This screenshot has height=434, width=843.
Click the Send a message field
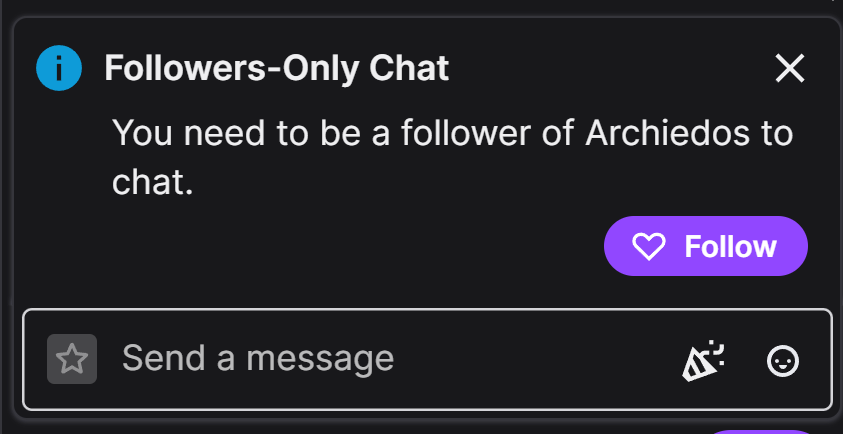pos(380,359)
